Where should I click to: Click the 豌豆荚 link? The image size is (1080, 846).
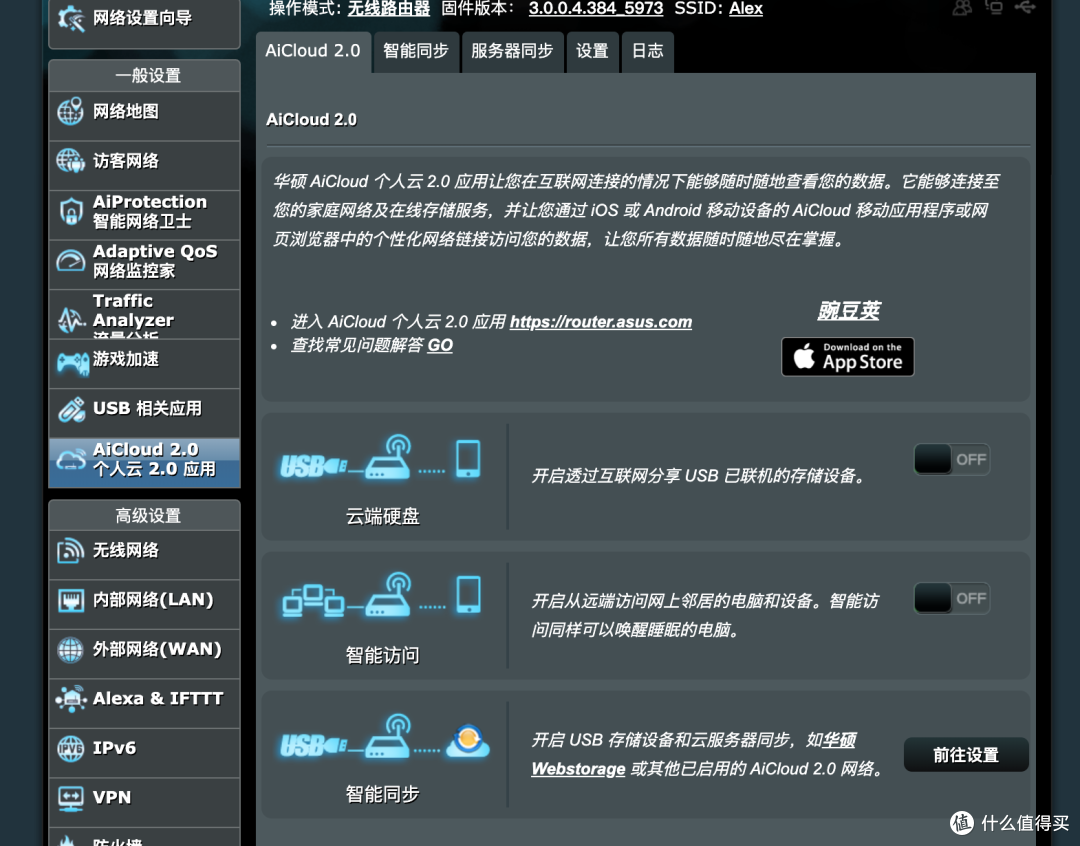(x=849, y=311)
